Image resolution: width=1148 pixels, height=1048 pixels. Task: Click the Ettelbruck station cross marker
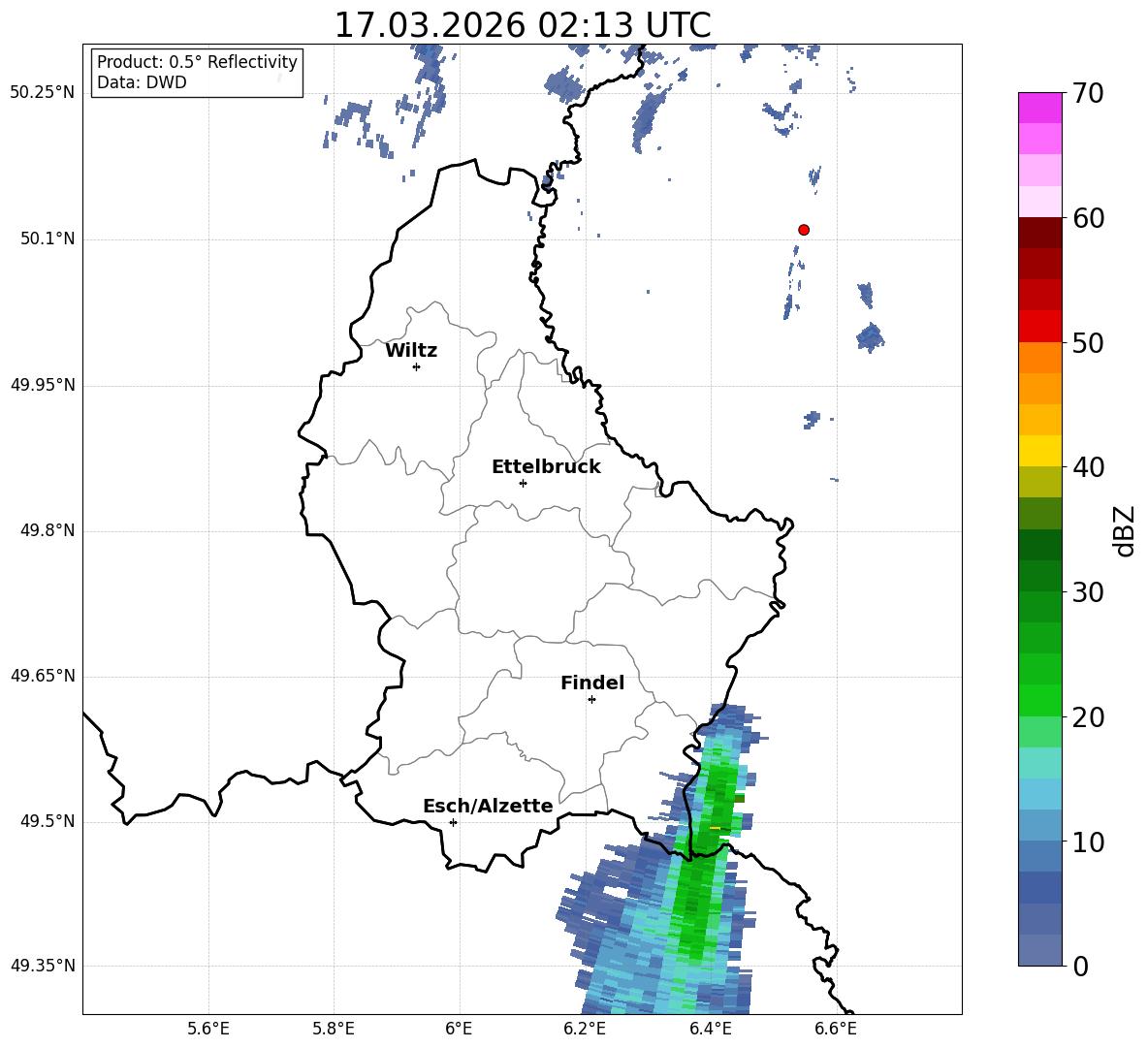[x=523, y=483]
